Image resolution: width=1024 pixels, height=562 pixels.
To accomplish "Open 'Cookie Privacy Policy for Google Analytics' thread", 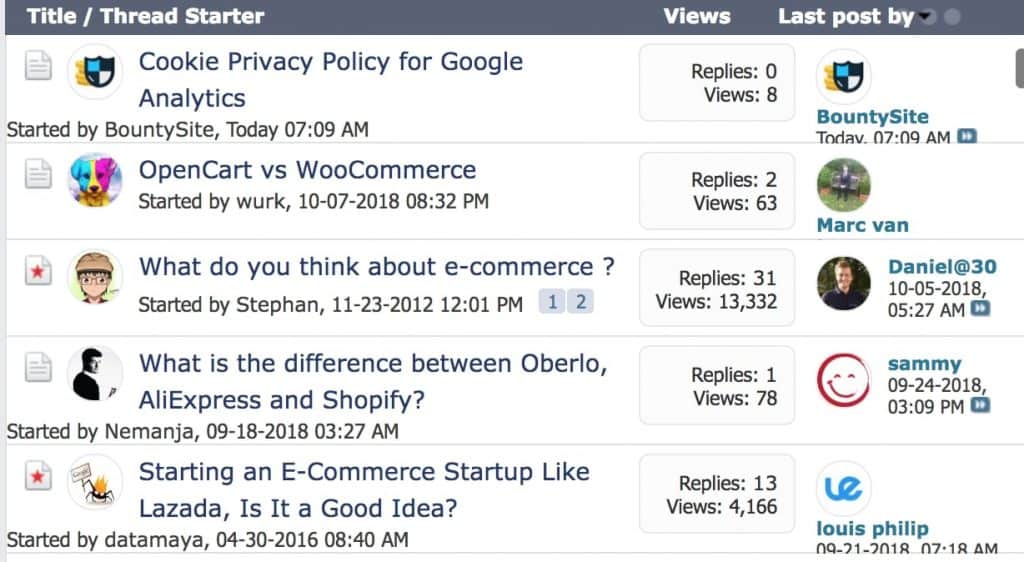I will (330, 62).
